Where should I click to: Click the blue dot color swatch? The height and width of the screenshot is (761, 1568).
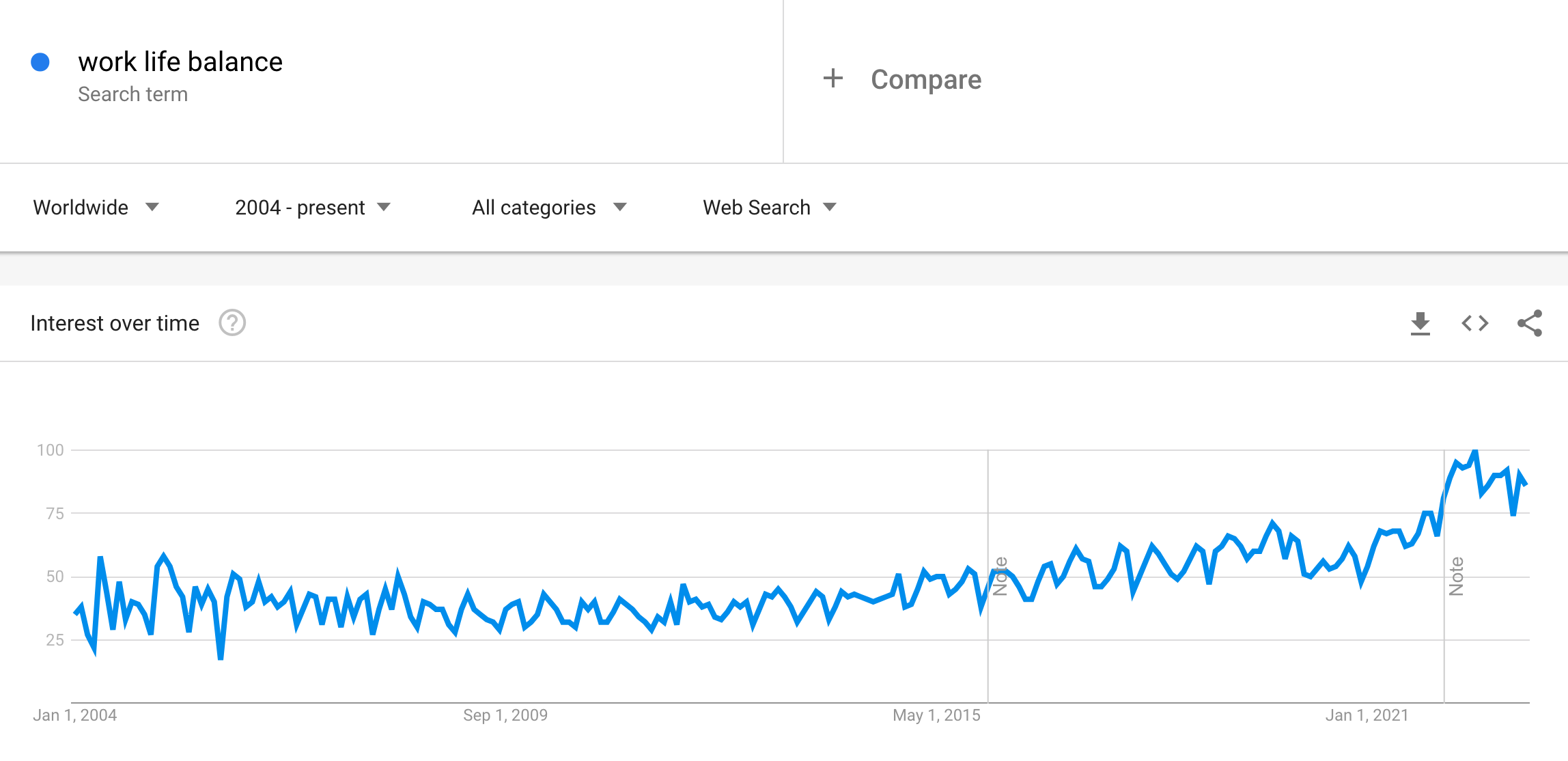pos(40,62)
